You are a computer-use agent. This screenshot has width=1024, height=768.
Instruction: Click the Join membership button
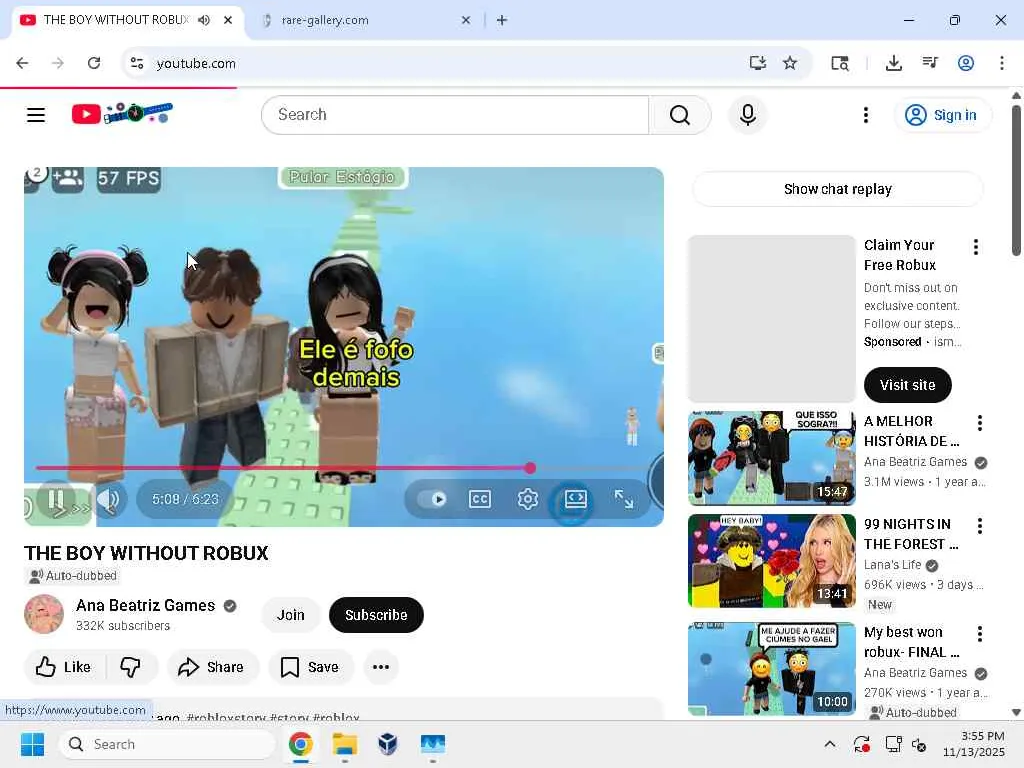pos(291,615)
